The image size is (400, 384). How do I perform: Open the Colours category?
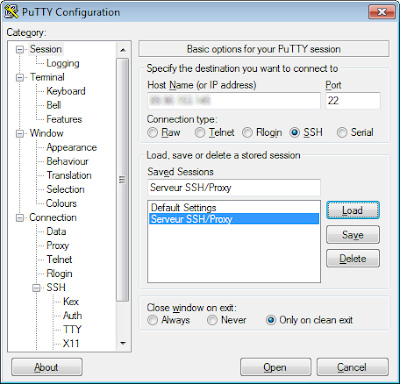point(61,203)
